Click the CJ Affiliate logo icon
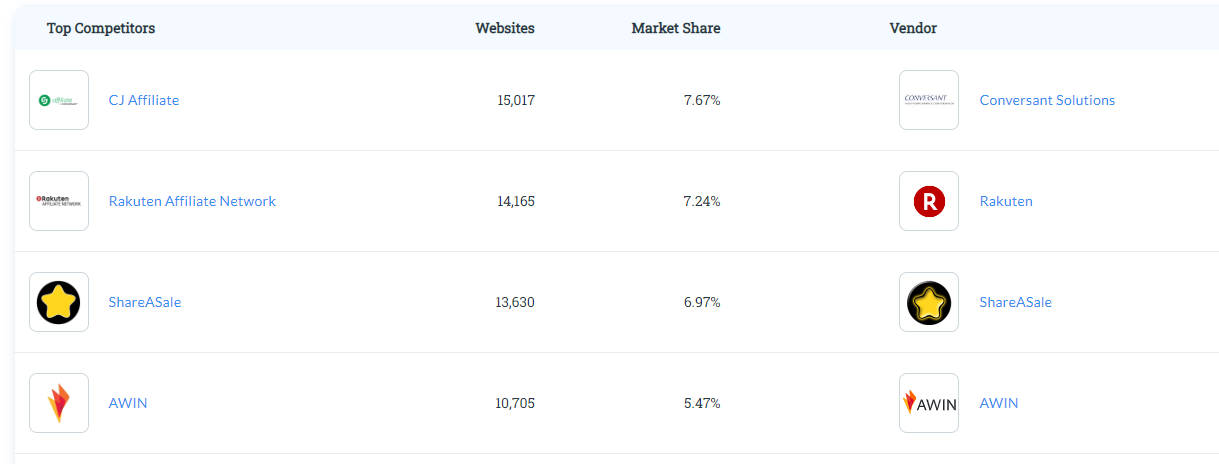This screenshot has height=464, width=1219. click(59, 100)
